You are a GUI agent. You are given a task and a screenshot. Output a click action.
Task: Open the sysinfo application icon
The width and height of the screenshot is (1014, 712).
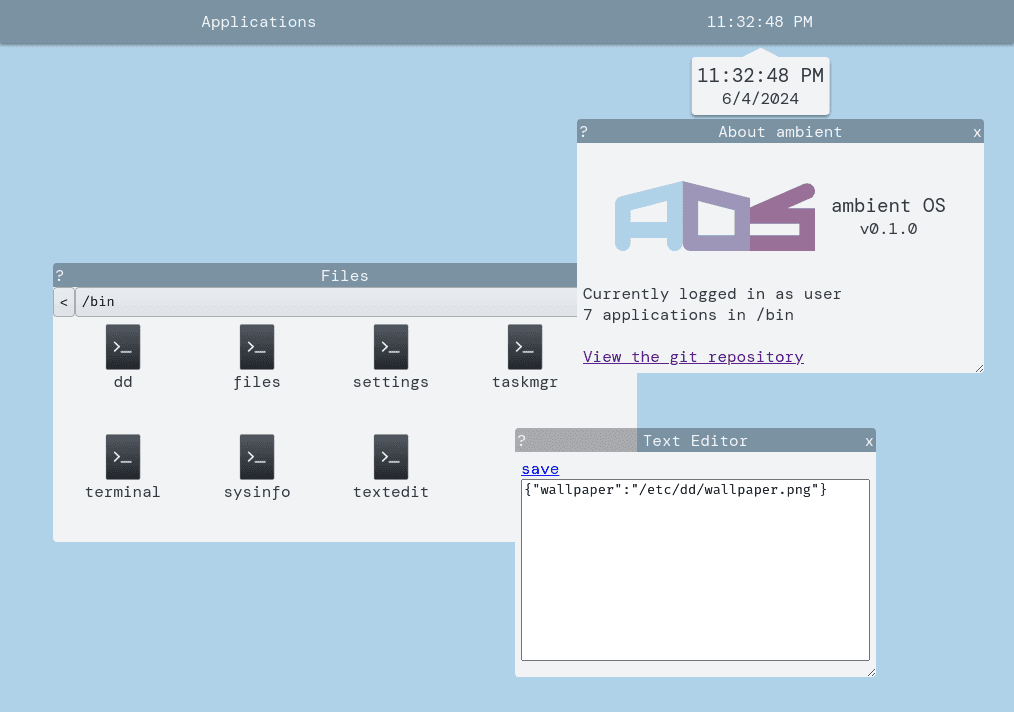[x=257, y=457]
